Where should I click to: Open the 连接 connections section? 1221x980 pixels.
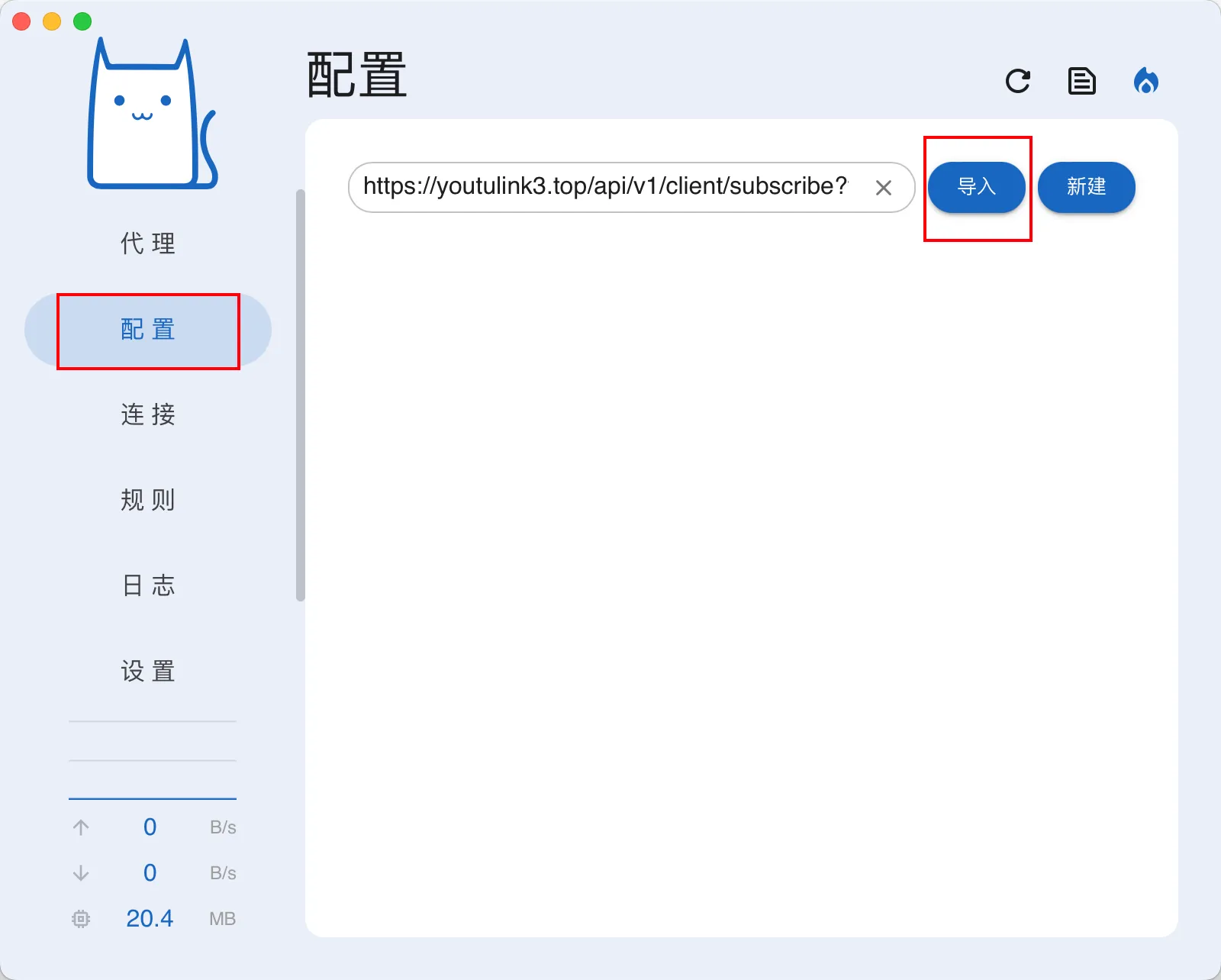coord(147,414)
